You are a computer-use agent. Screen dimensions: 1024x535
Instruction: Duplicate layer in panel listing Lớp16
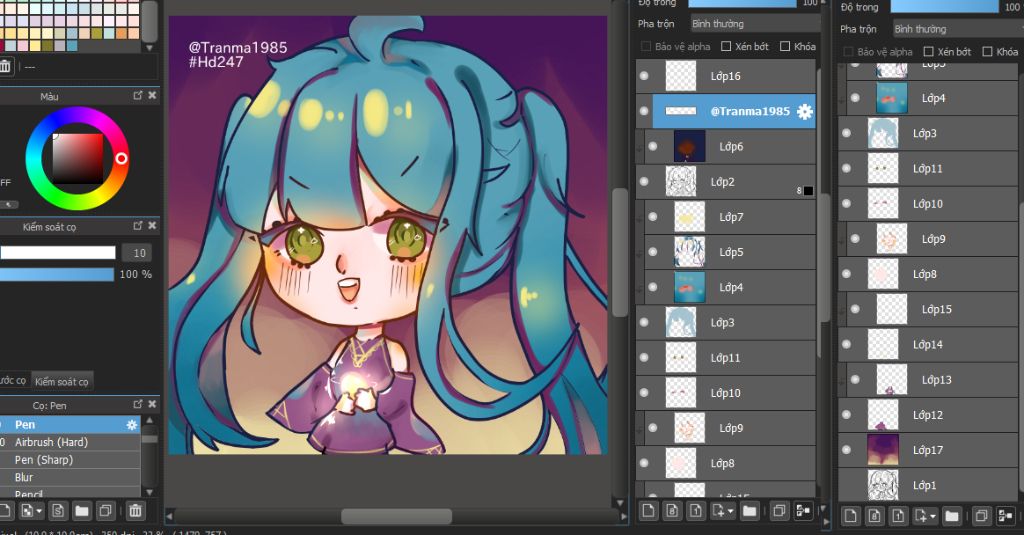[779, 511]
